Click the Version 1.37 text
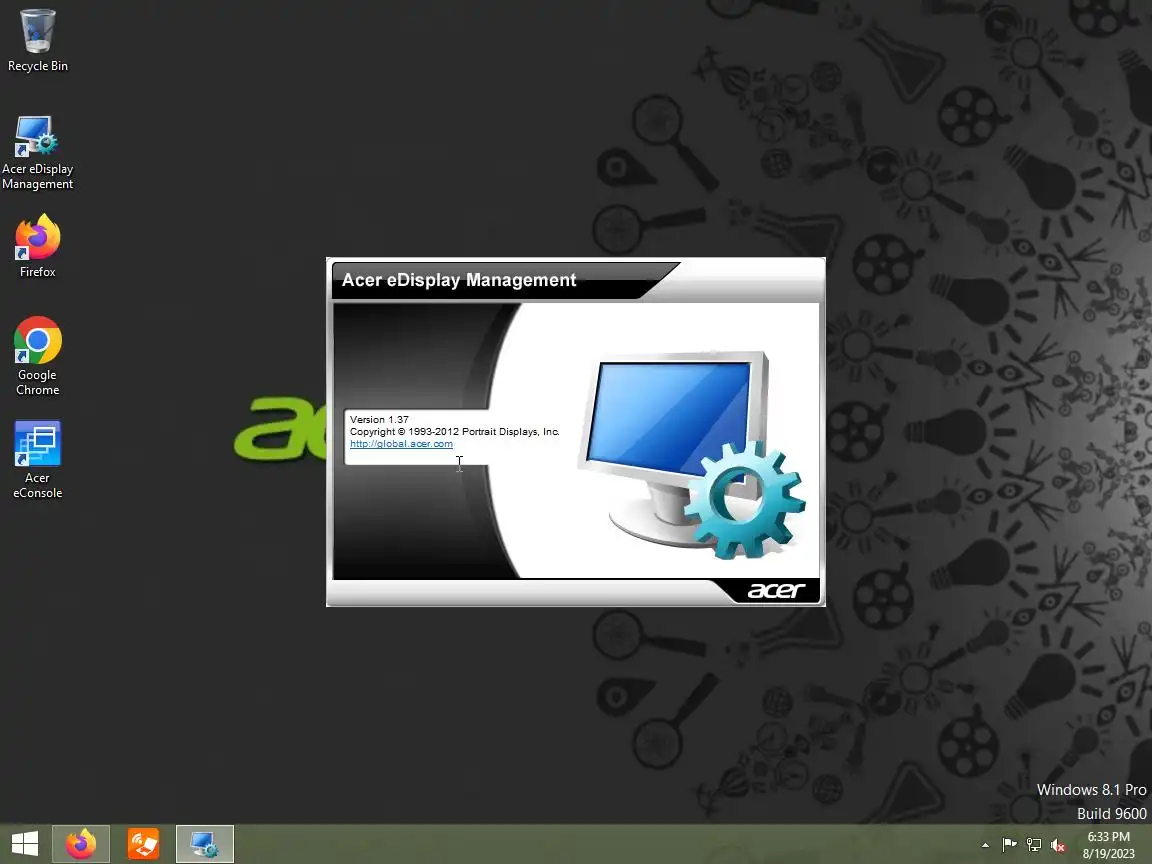 (x=379, y=420)
